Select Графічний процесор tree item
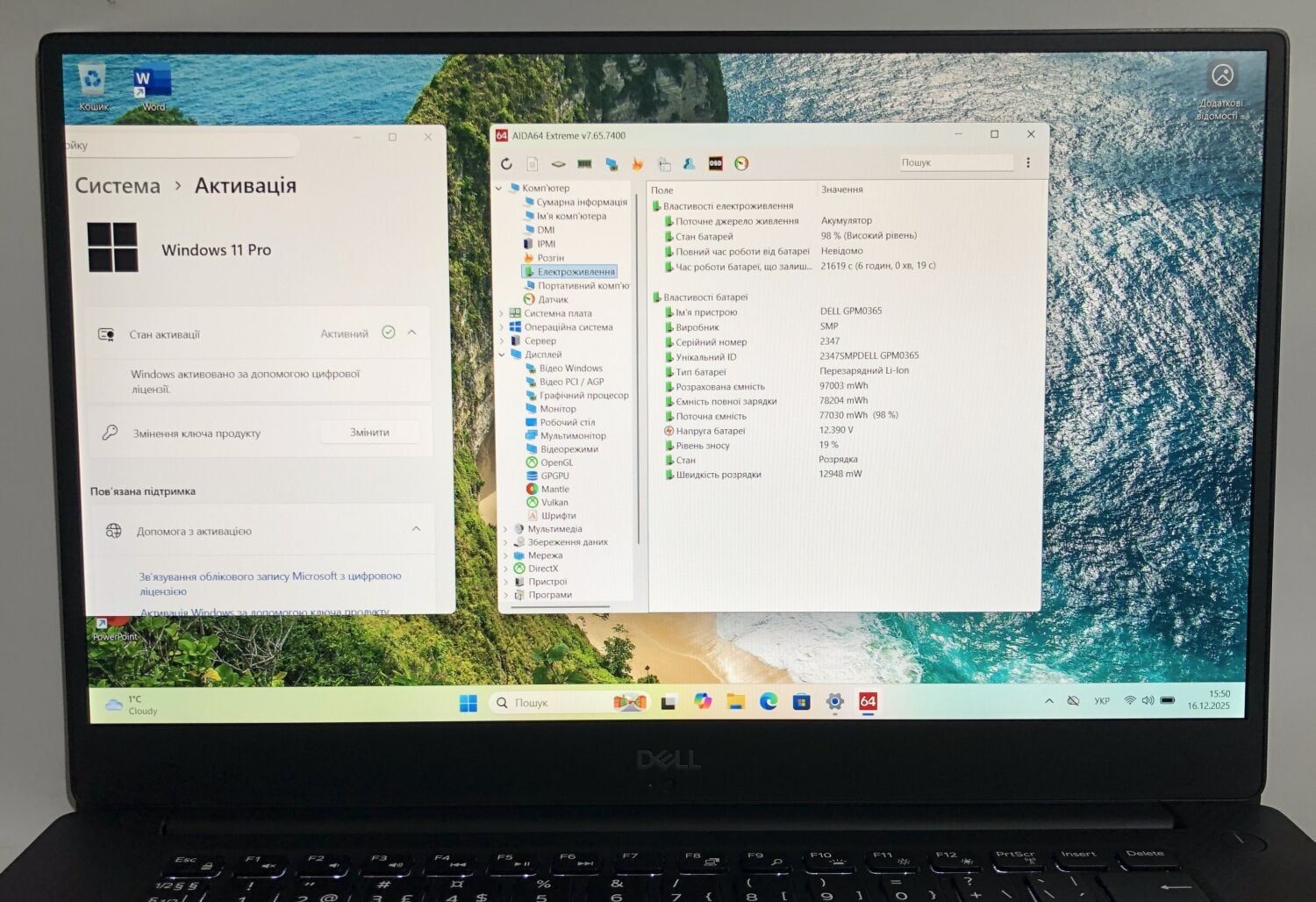The height and width of the screenshot is (902, 1316). tap(583, 395)
